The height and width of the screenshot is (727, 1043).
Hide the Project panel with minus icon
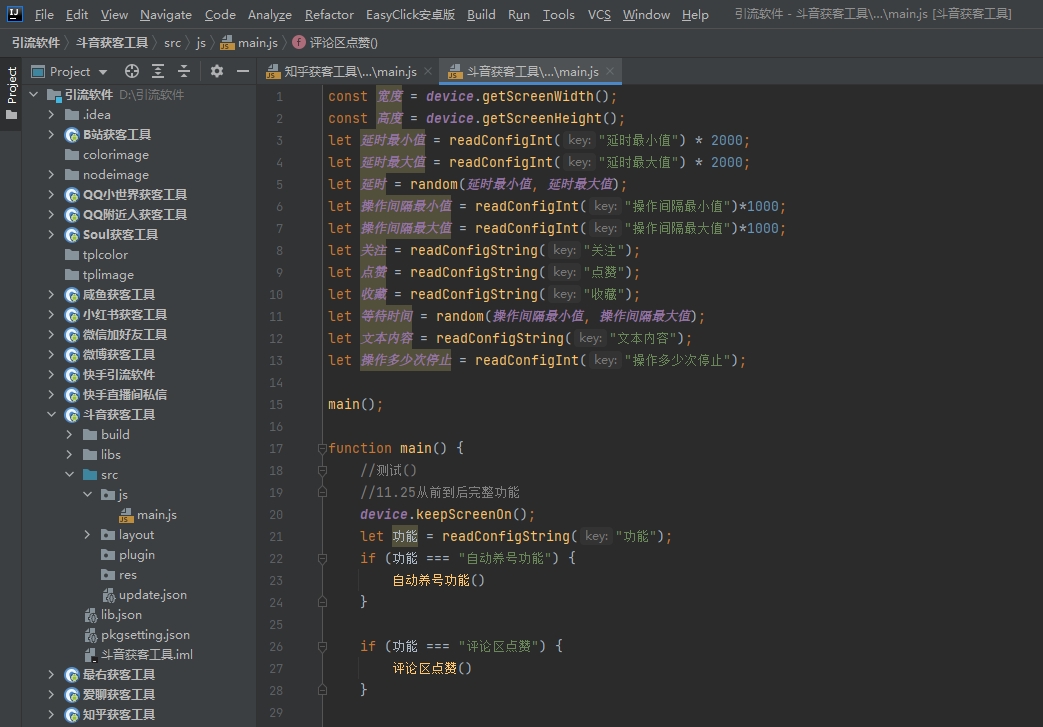(243, 71)
